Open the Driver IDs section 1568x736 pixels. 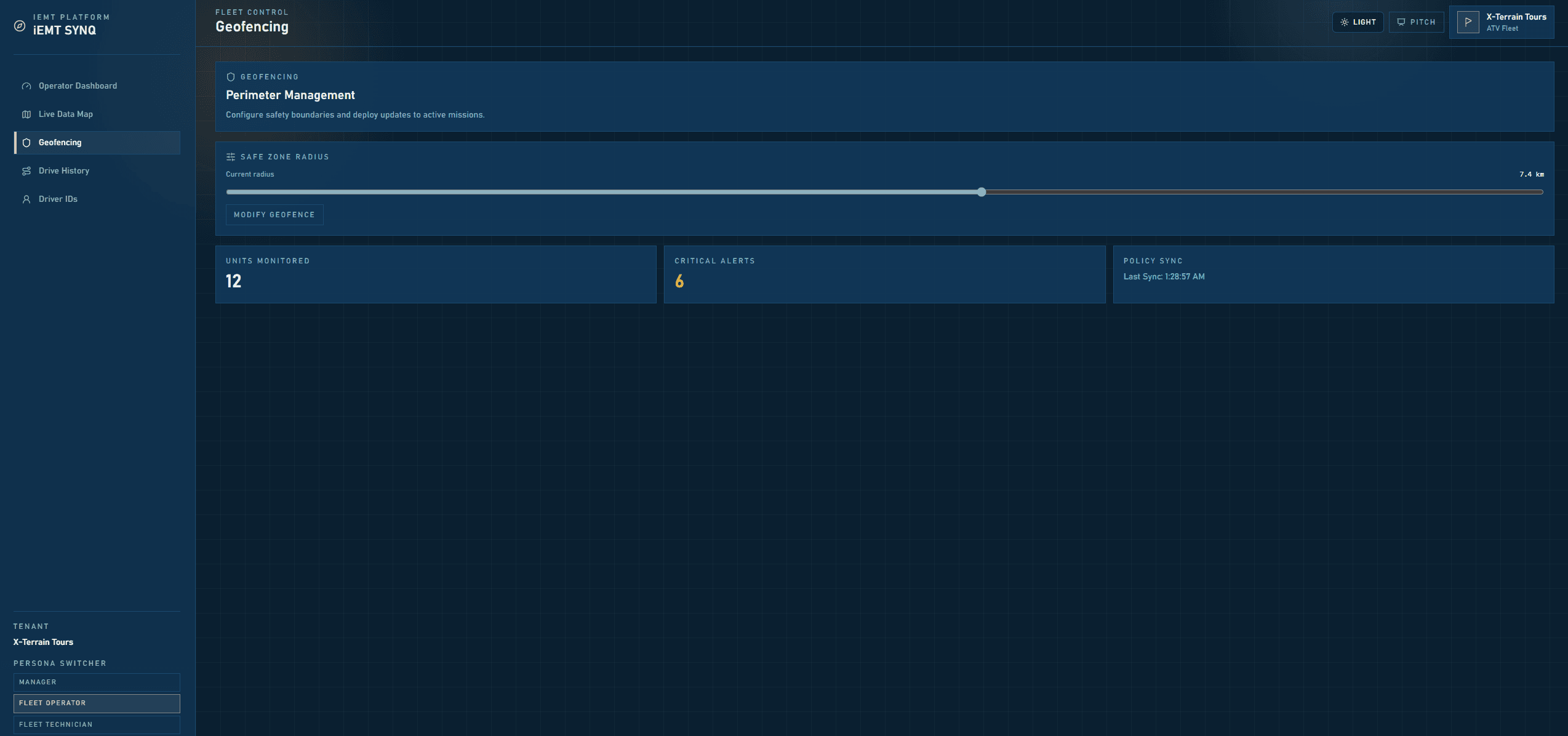(x=58, y=199)
